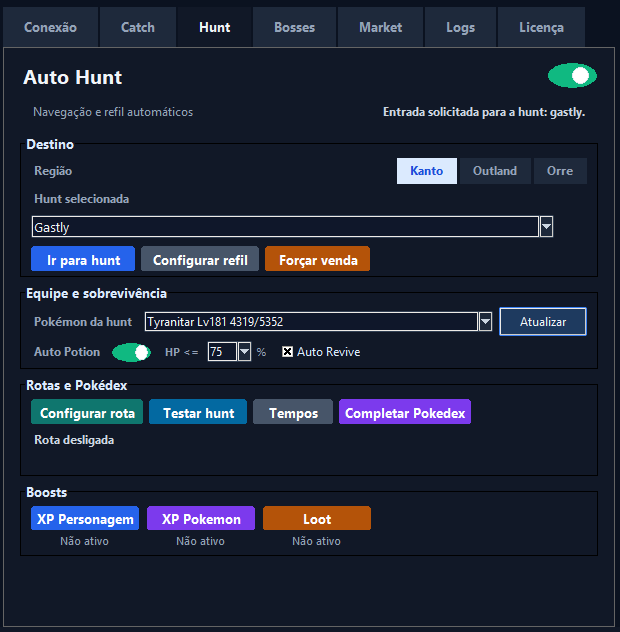Viewport: 620px width, 632px height.
Task: Open the Market tab
Action: (x=381, y=27)
